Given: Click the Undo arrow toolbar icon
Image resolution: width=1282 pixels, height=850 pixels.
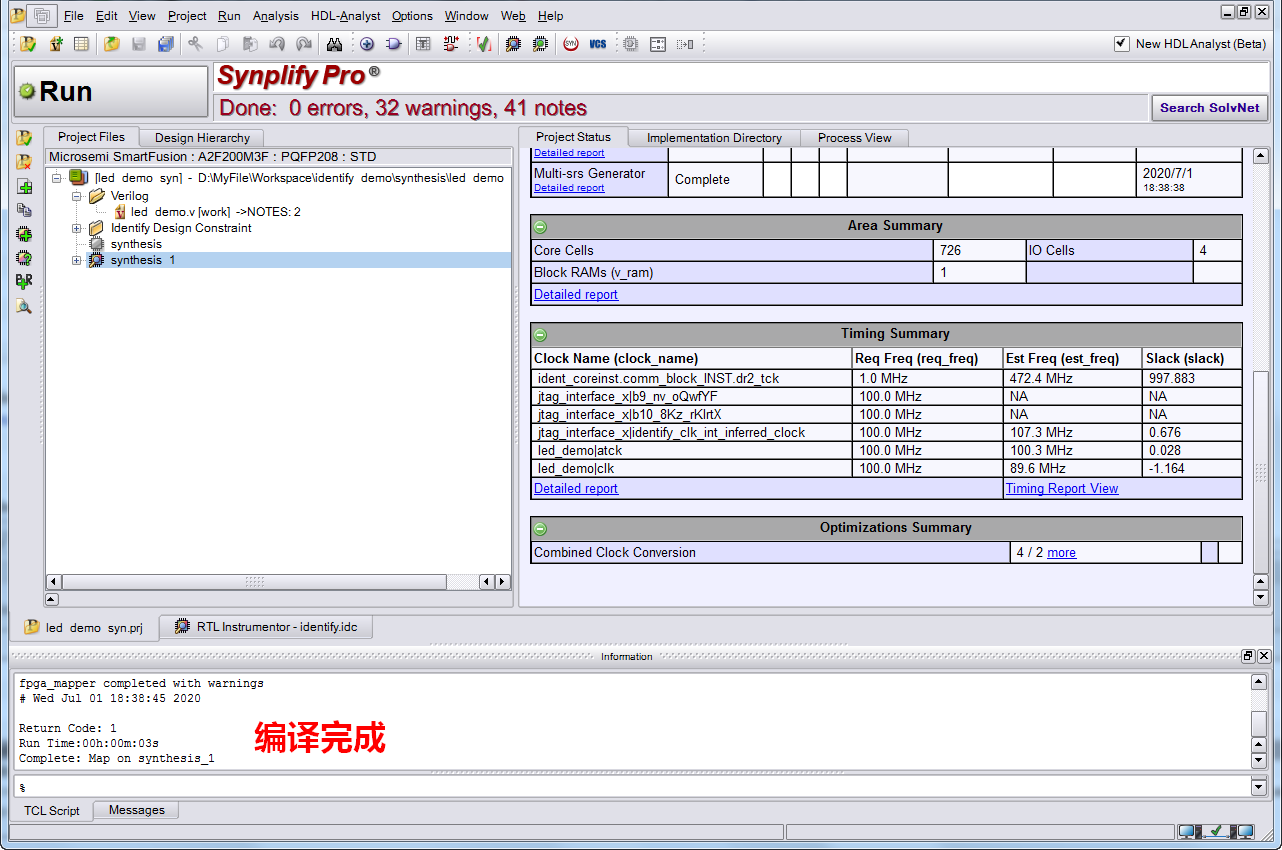Looking at the screenshot, I should tap(277, 44).
